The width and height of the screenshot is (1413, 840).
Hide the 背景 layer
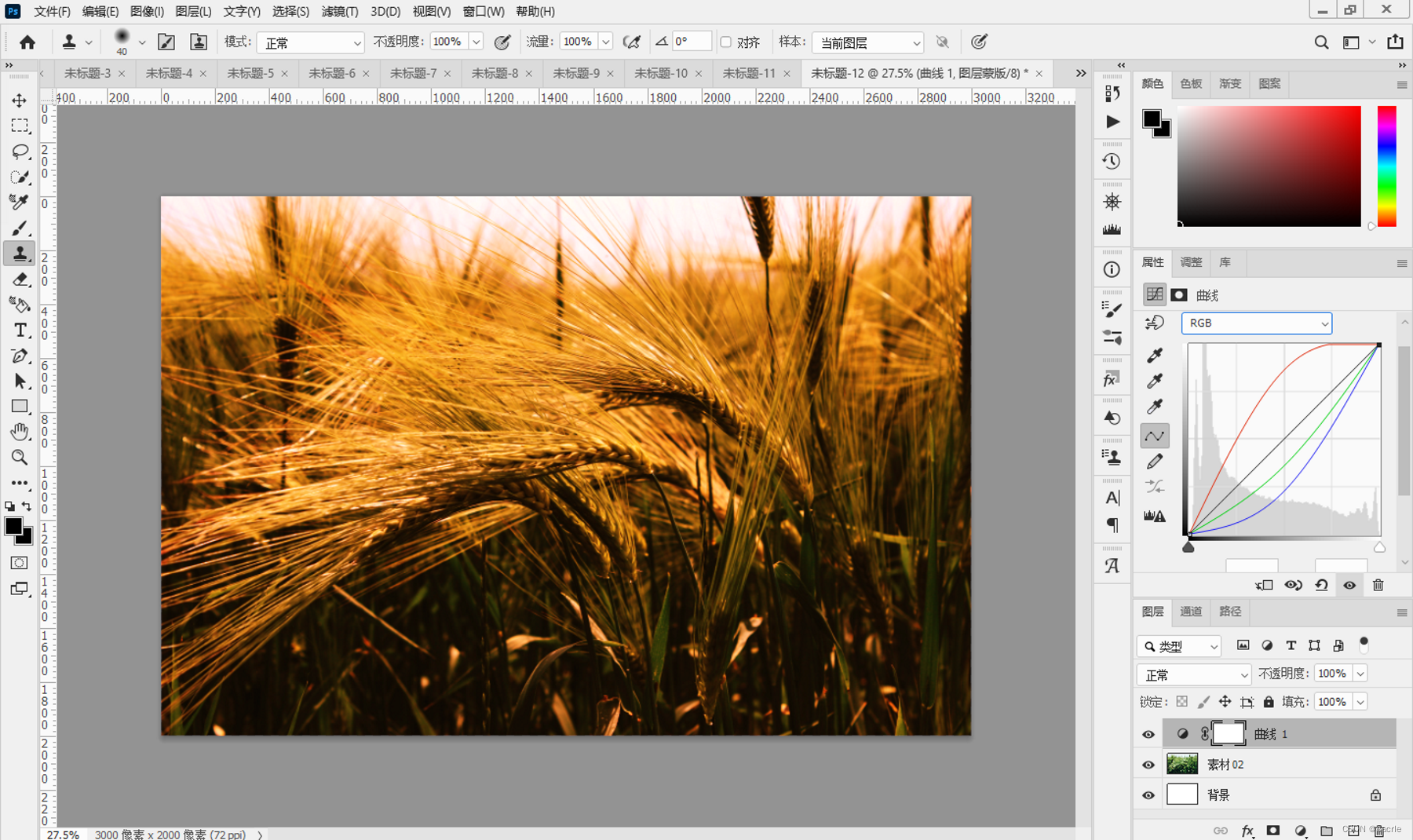click(1148, 795)
